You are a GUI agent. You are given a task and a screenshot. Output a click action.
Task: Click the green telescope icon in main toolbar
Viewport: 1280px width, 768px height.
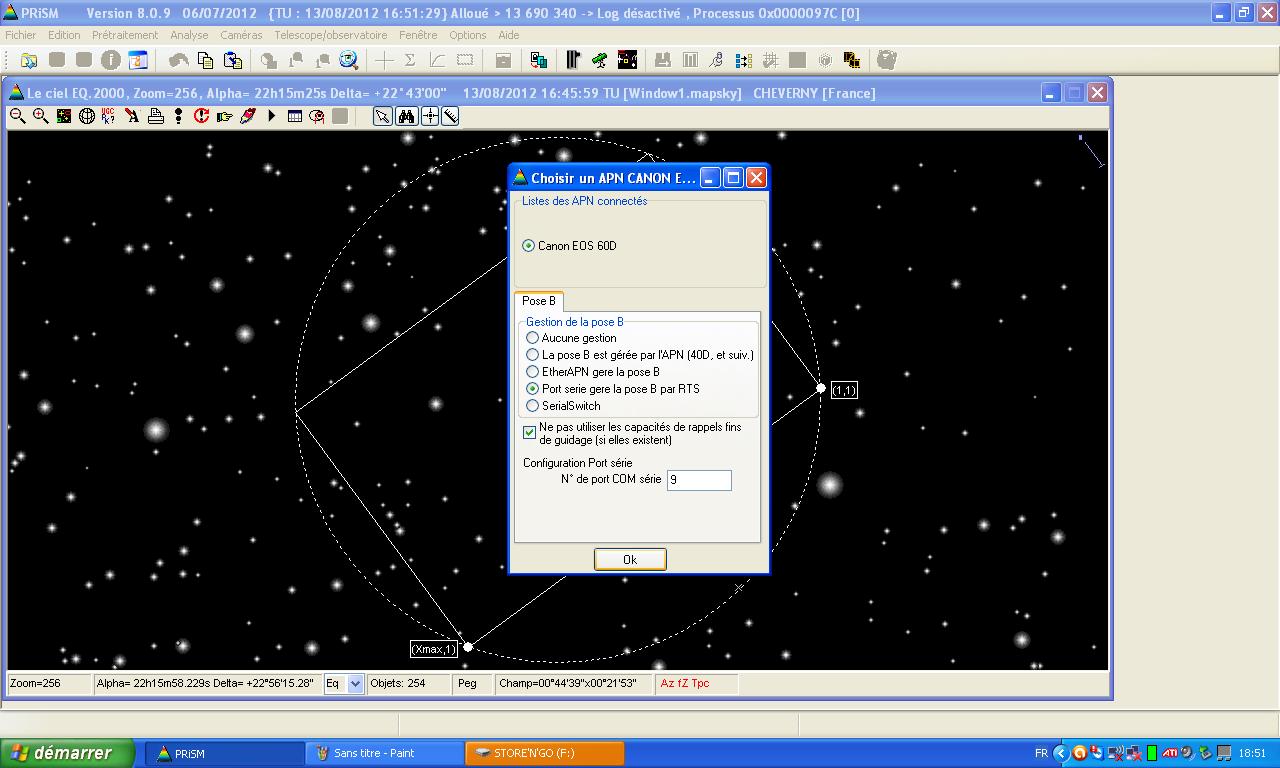[x=599, y=60]
